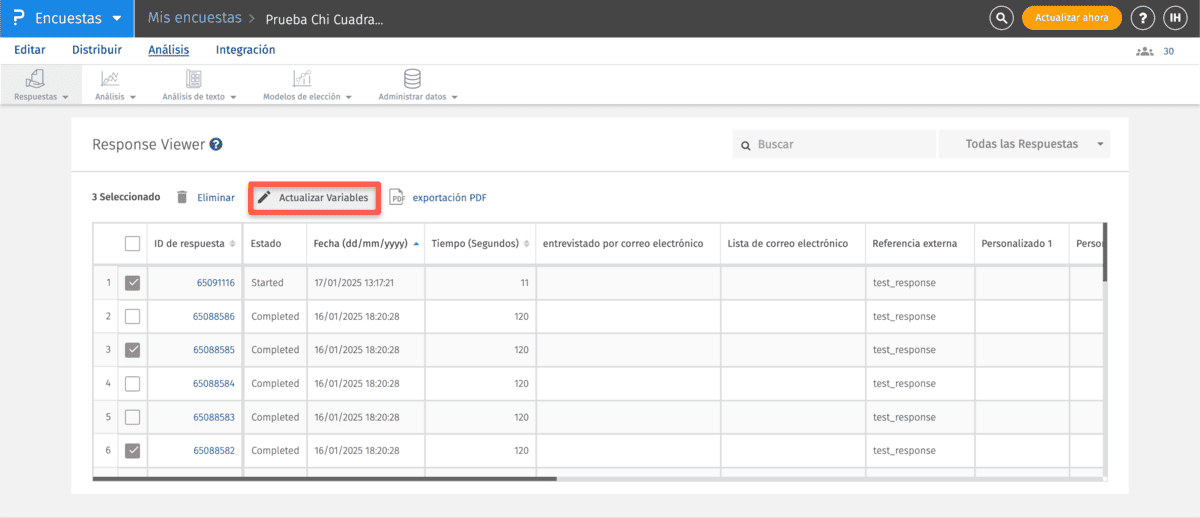Expand the Respuestas menu arrow
Screen dimensions: 1200x518
65,98
